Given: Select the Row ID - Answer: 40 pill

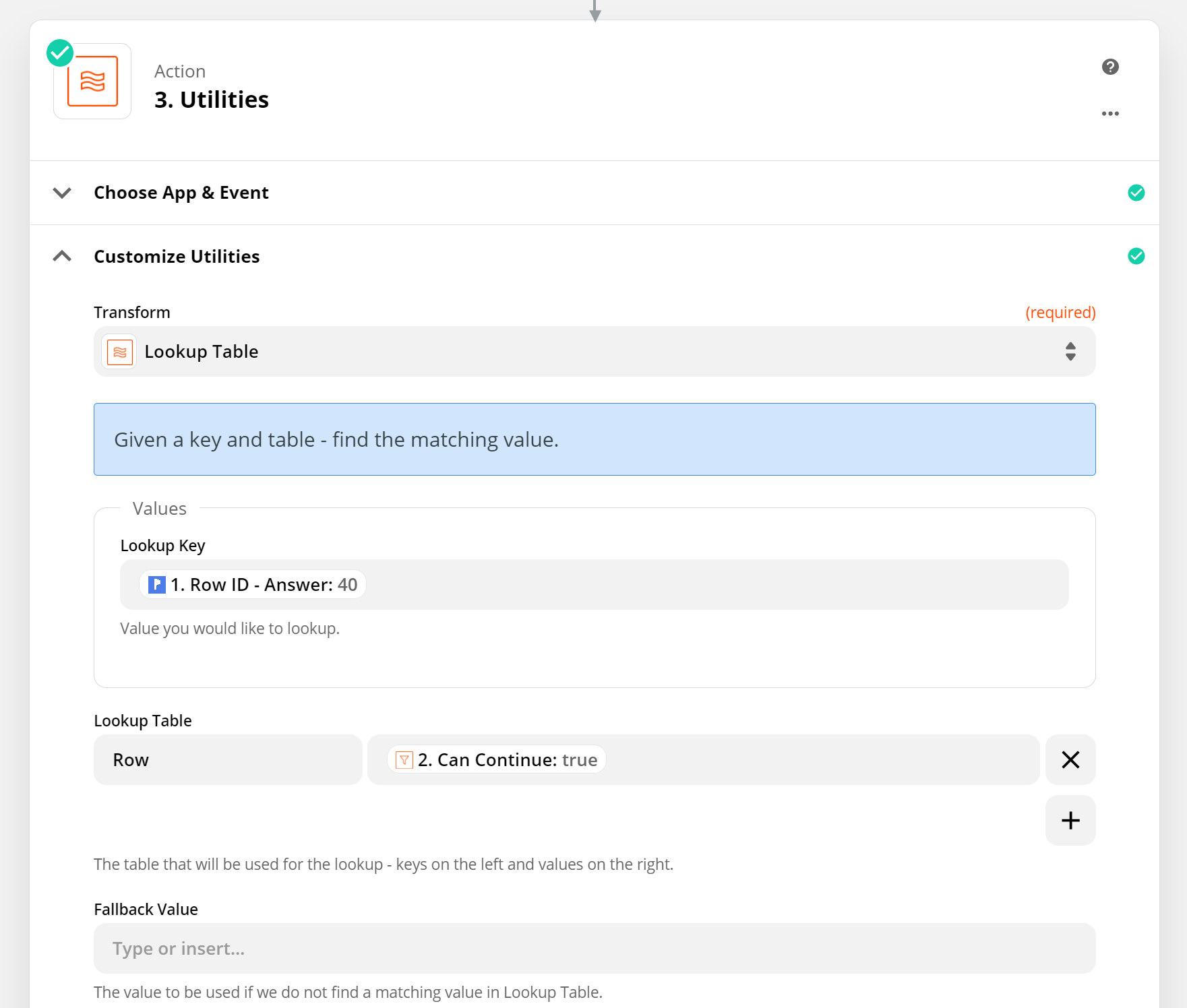Looking at the screenshot, I should 253,584.
